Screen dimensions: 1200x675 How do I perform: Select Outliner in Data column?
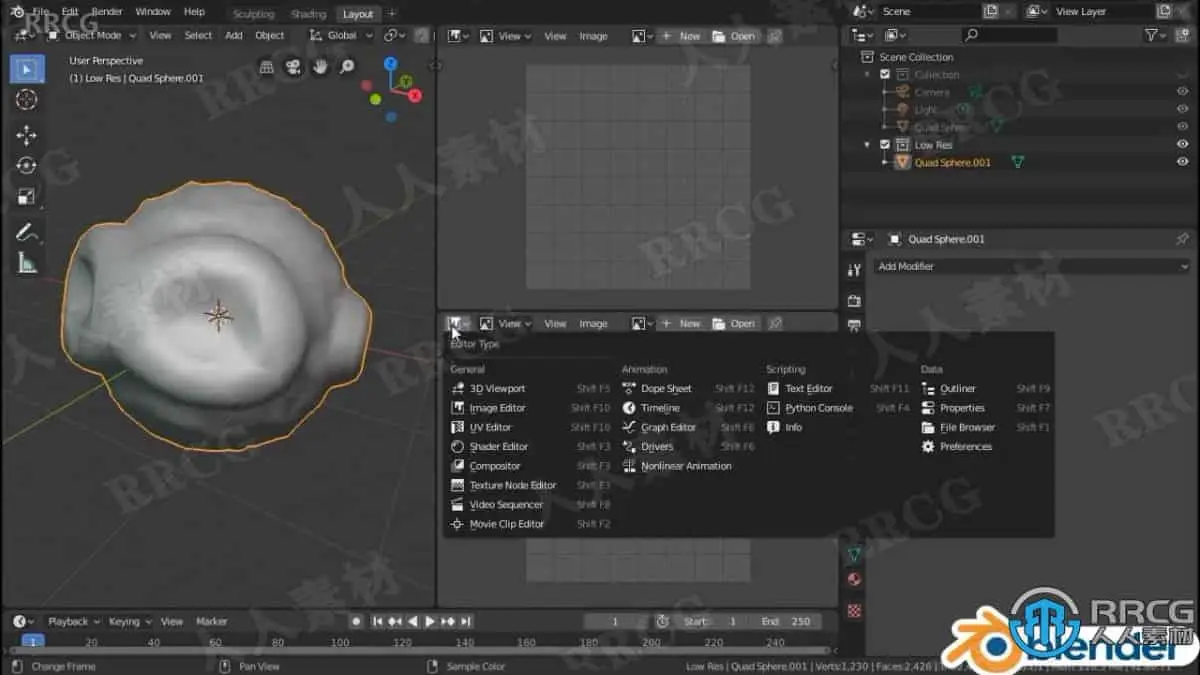coord(957,388)
